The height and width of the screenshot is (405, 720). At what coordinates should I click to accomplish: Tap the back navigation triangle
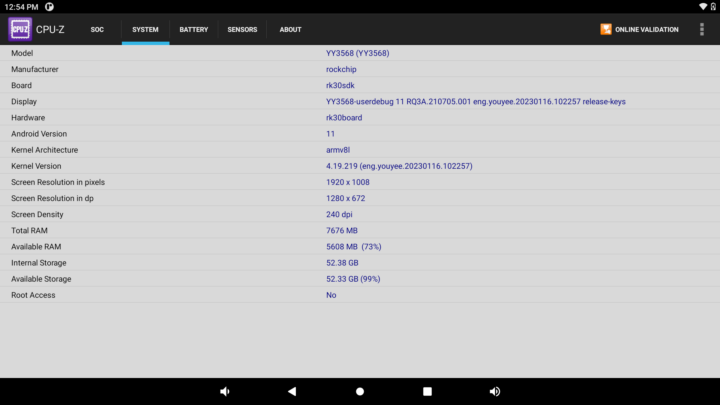(x=292, y=391)
